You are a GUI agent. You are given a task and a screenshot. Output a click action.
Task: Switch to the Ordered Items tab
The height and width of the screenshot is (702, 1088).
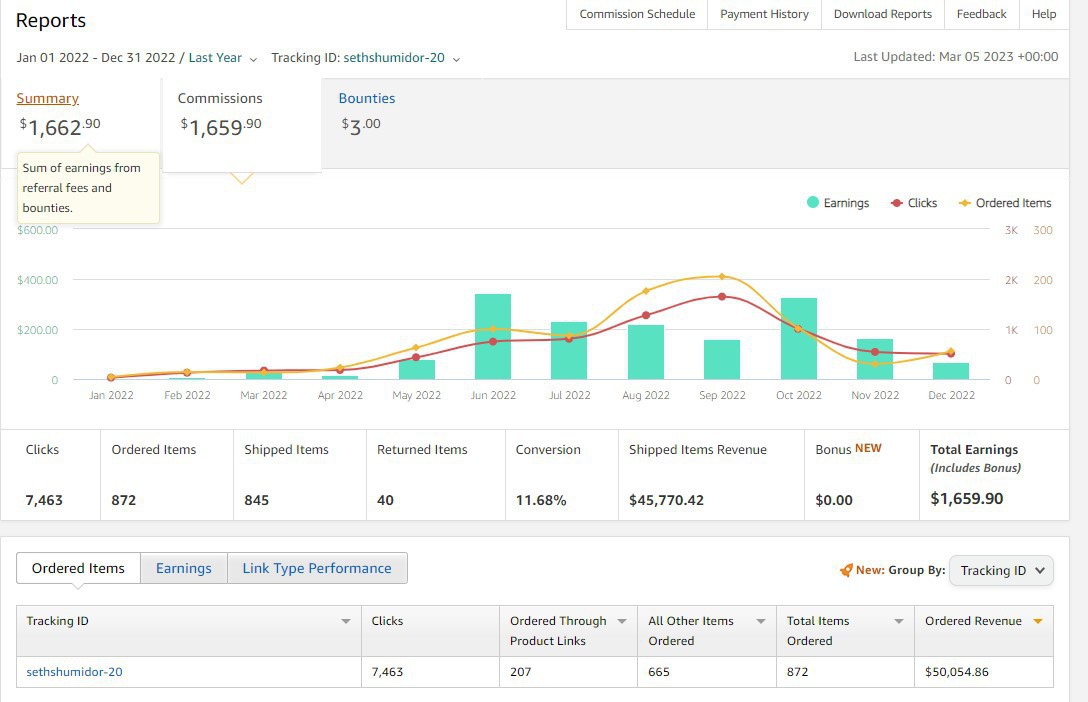[78, 568]
